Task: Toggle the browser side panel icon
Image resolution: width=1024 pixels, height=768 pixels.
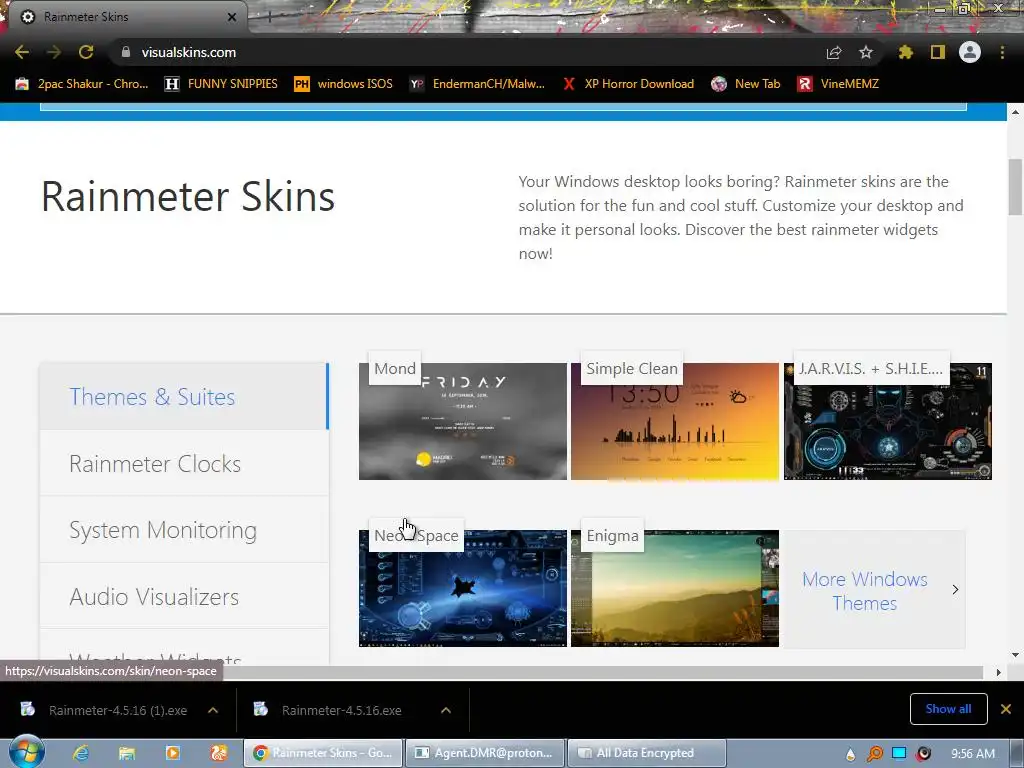Action: pos(938,52)
